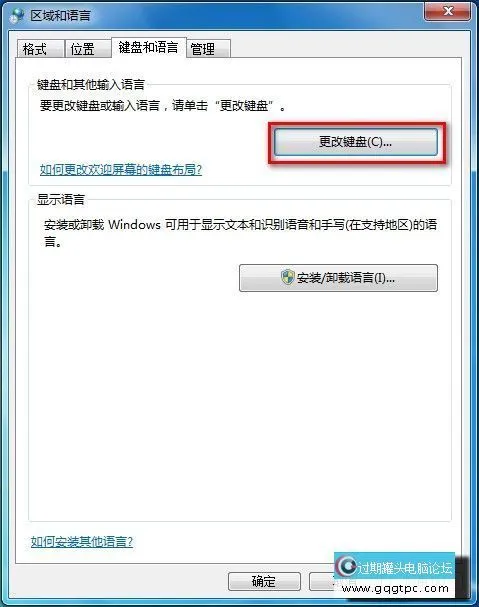The width and height of the screenshot is (479, 607).
Task: Click the shield icon on 安装/卸载语言 button
Action: (x=288, y=277)
